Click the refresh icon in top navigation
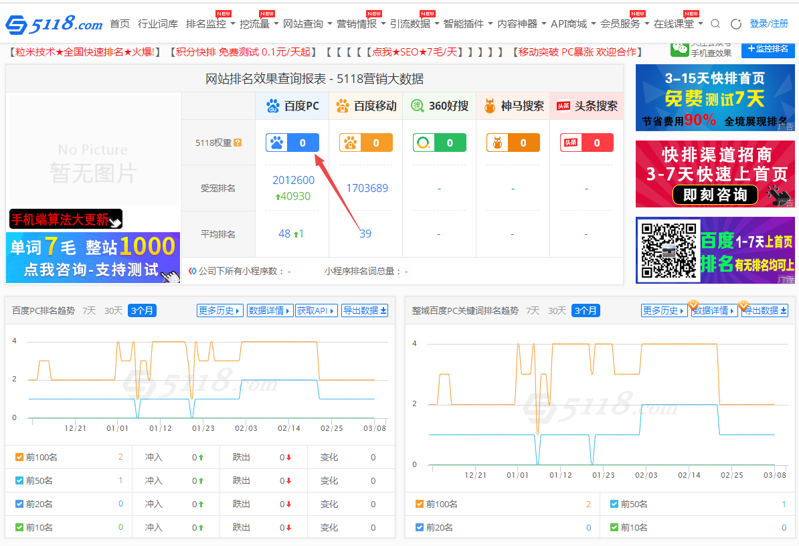This screenshot has height=546, width=799. tap(736, 24)
